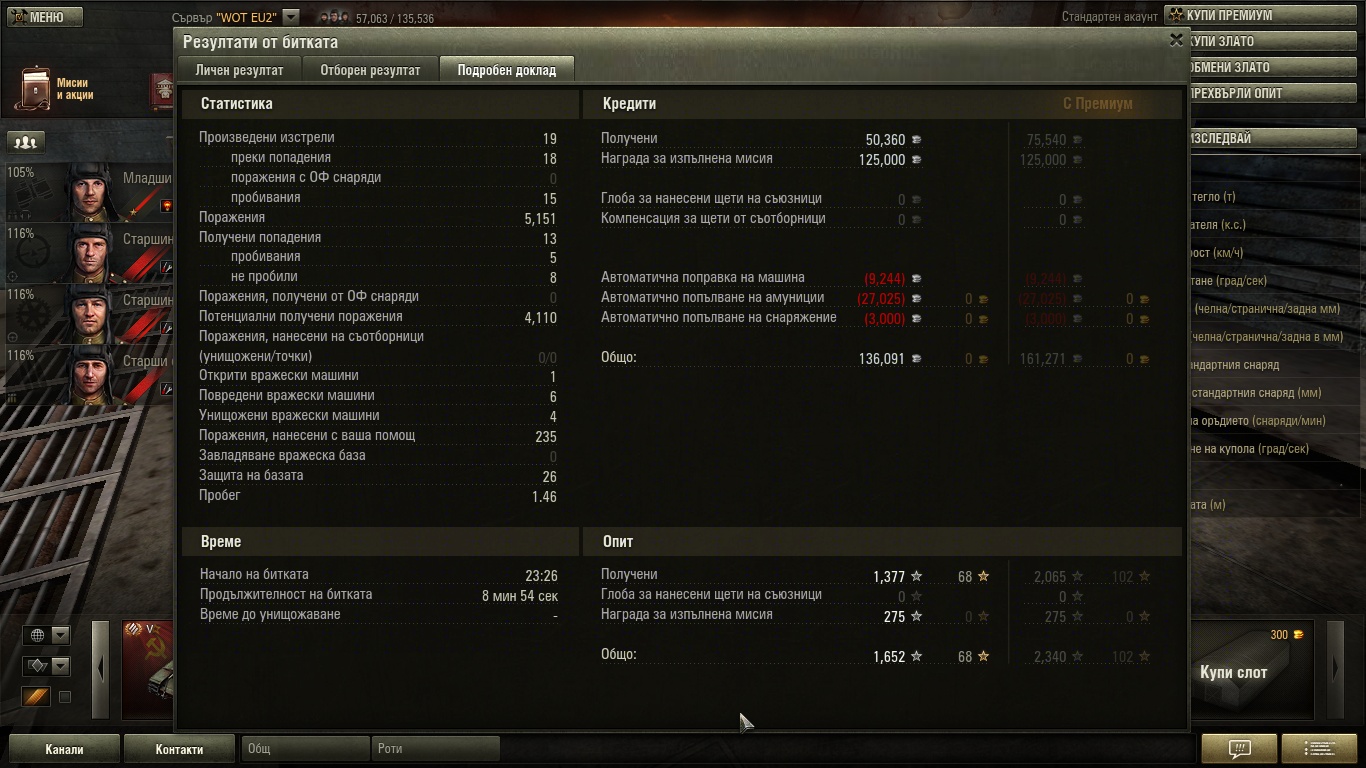Switch to the Личен резултат tab

[x=240, y=70]
